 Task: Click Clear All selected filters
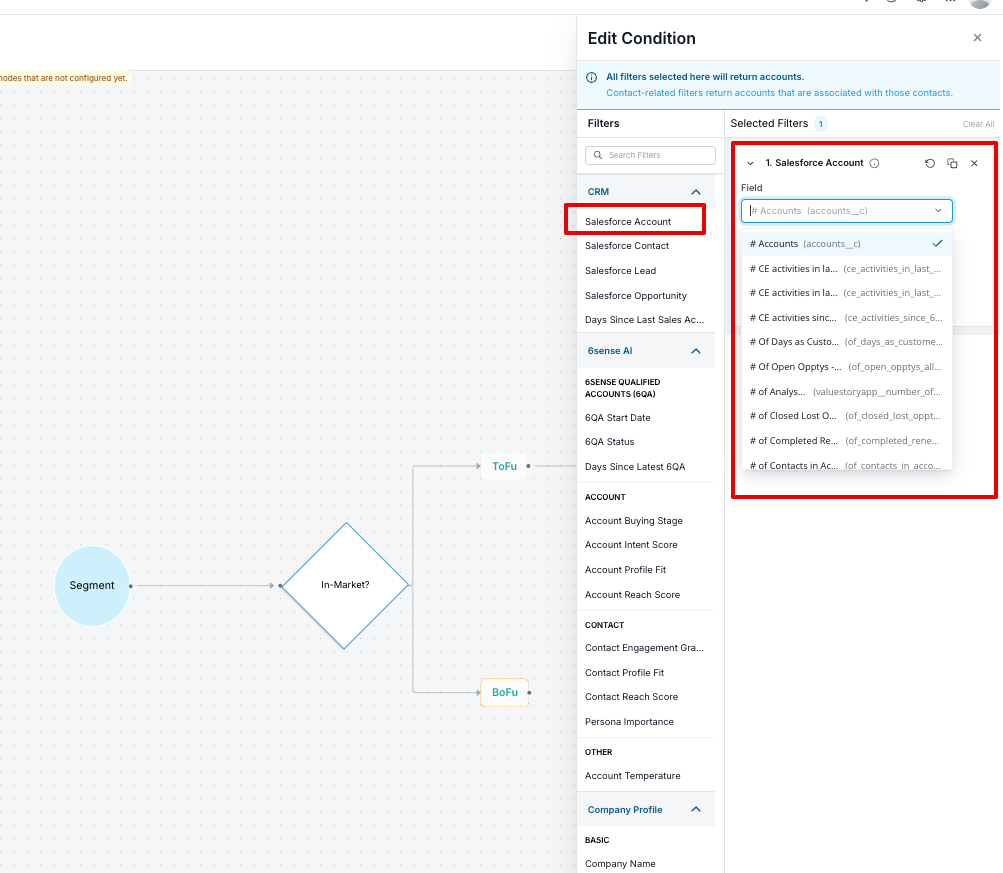978,124
